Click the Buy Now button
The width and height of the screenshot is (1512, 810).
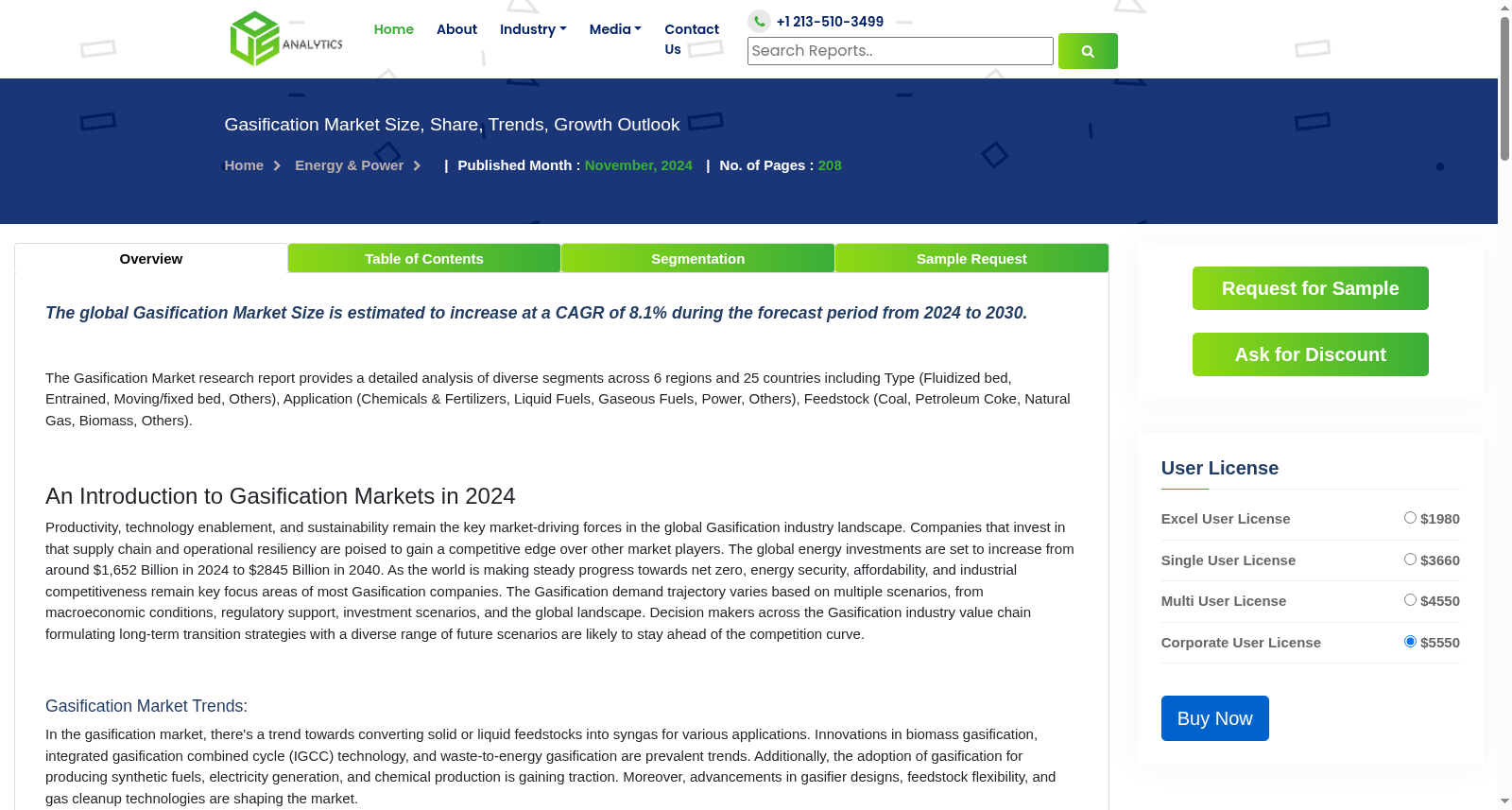(x=1214, y=718)
